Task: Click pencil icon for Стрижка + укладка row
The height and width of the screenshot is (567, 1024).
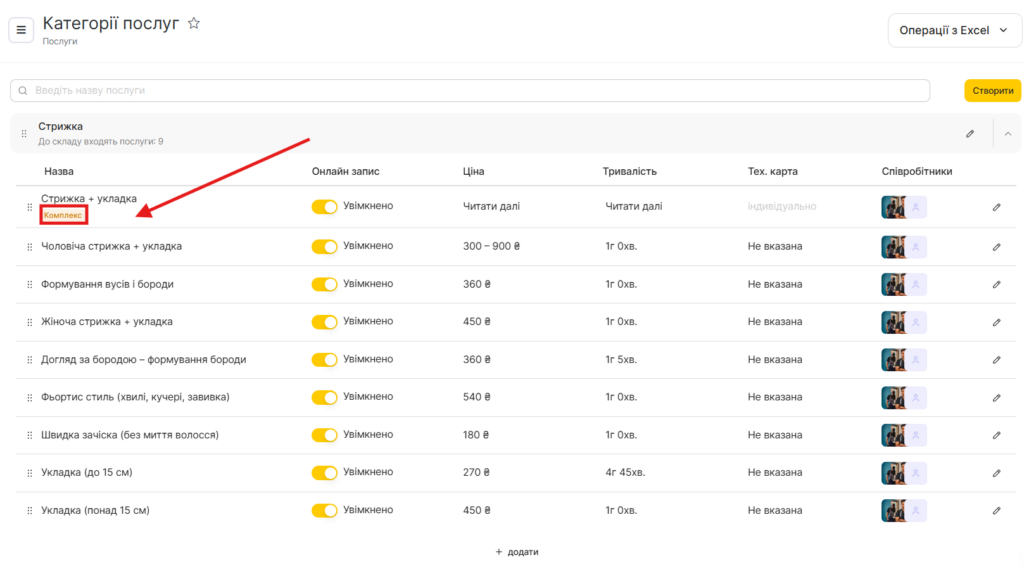Action: pos(996,207)
